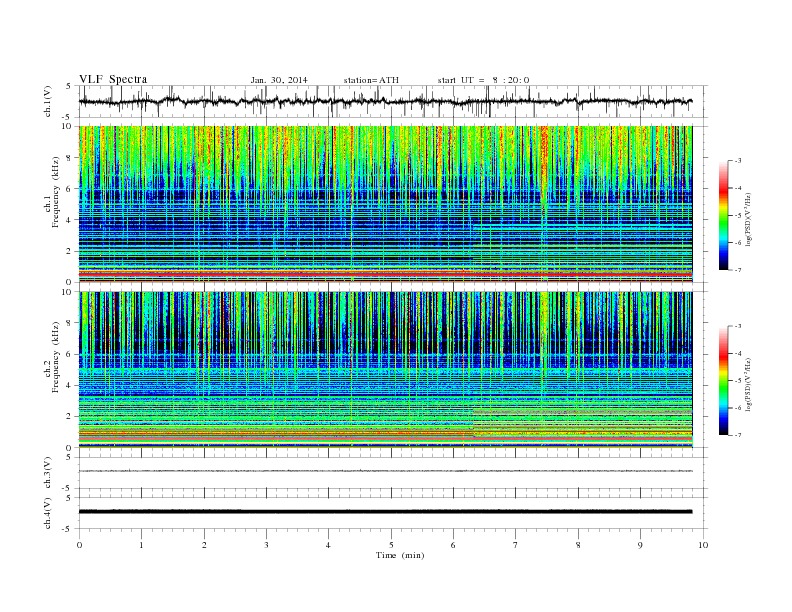Screen dimensions: 792x612
Task: Click inside the ch.1 spectrogram panel
Action: (x=385, y=204)
